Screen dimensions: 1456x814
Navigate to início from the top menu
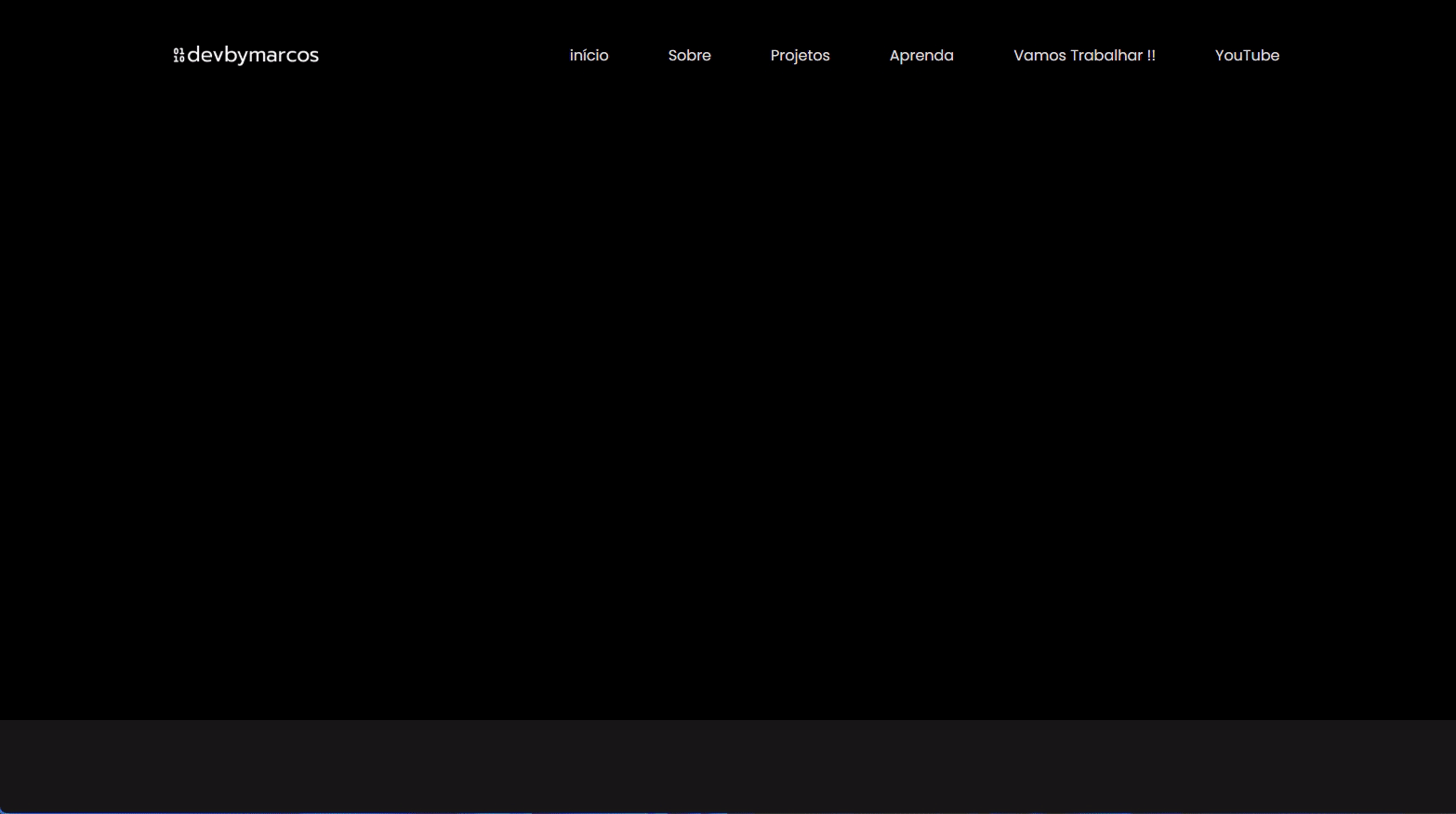[589, 56]
